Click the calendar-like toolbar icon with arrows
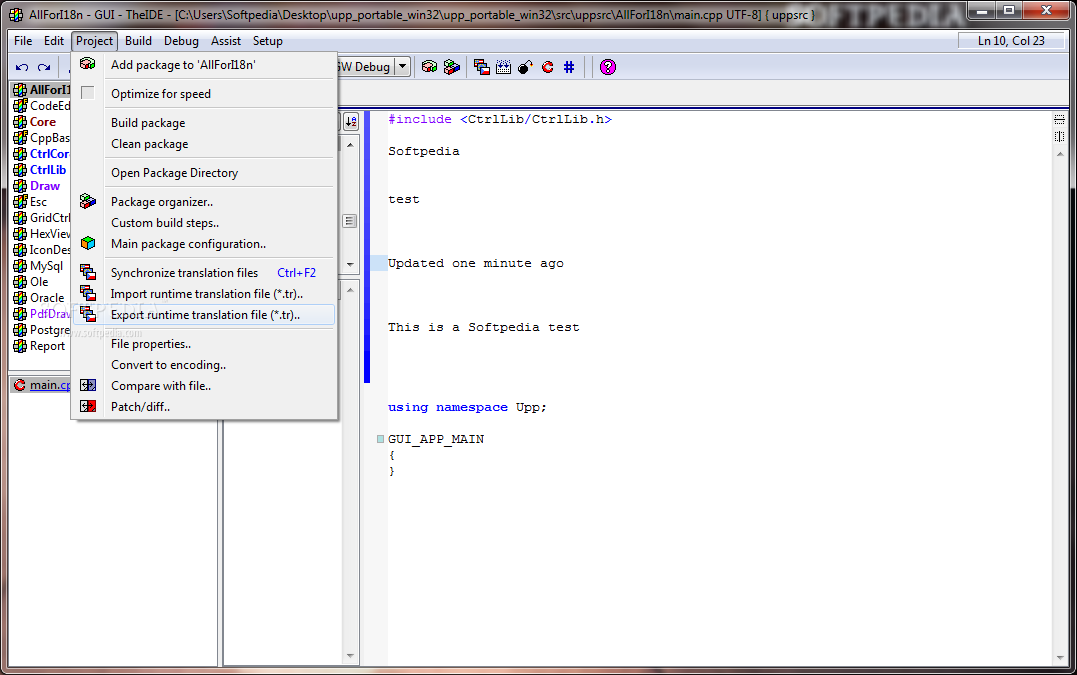 (x=503, y=67)
